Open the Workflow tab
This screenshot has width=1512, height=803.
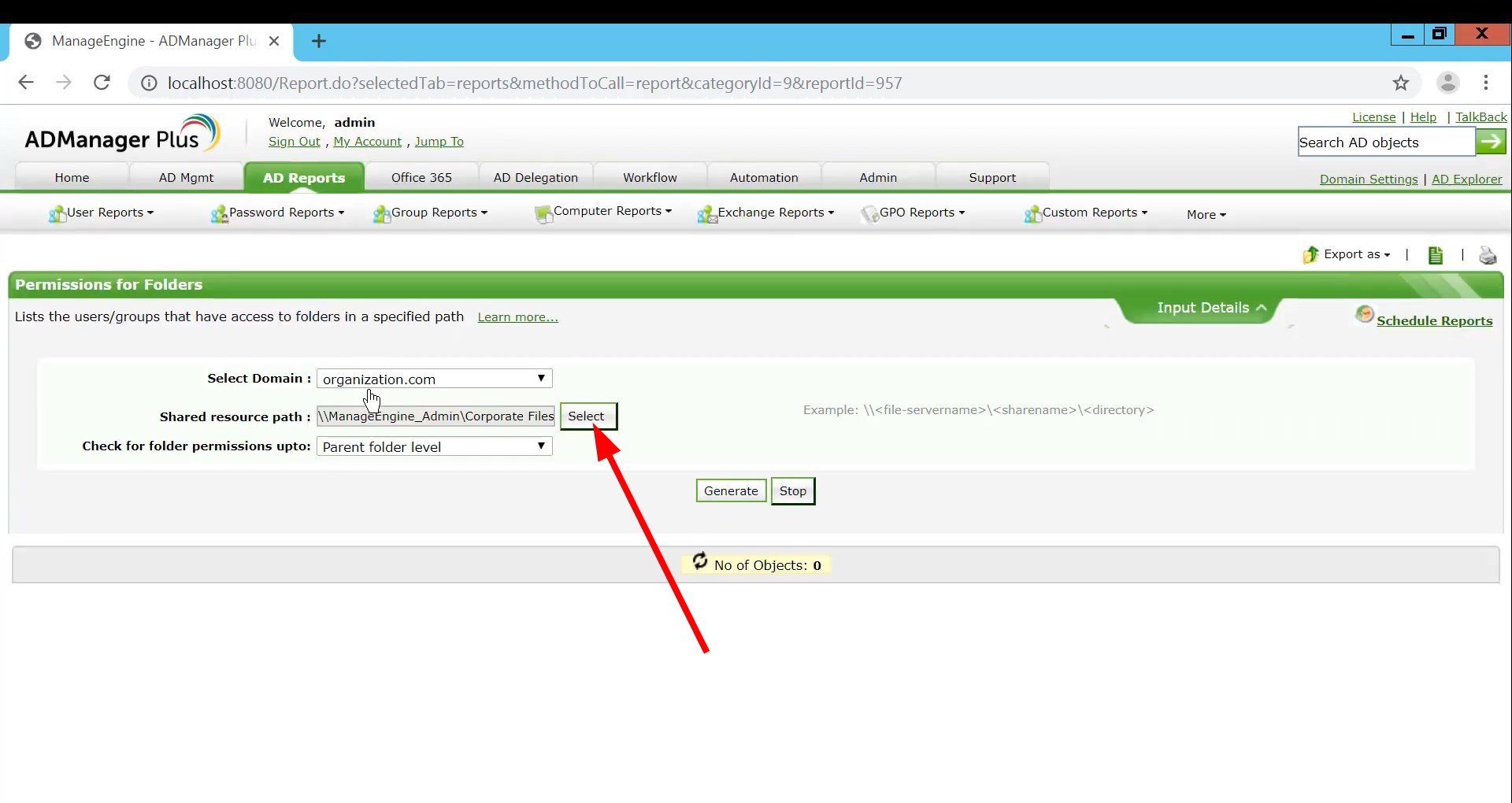point(650,177)
